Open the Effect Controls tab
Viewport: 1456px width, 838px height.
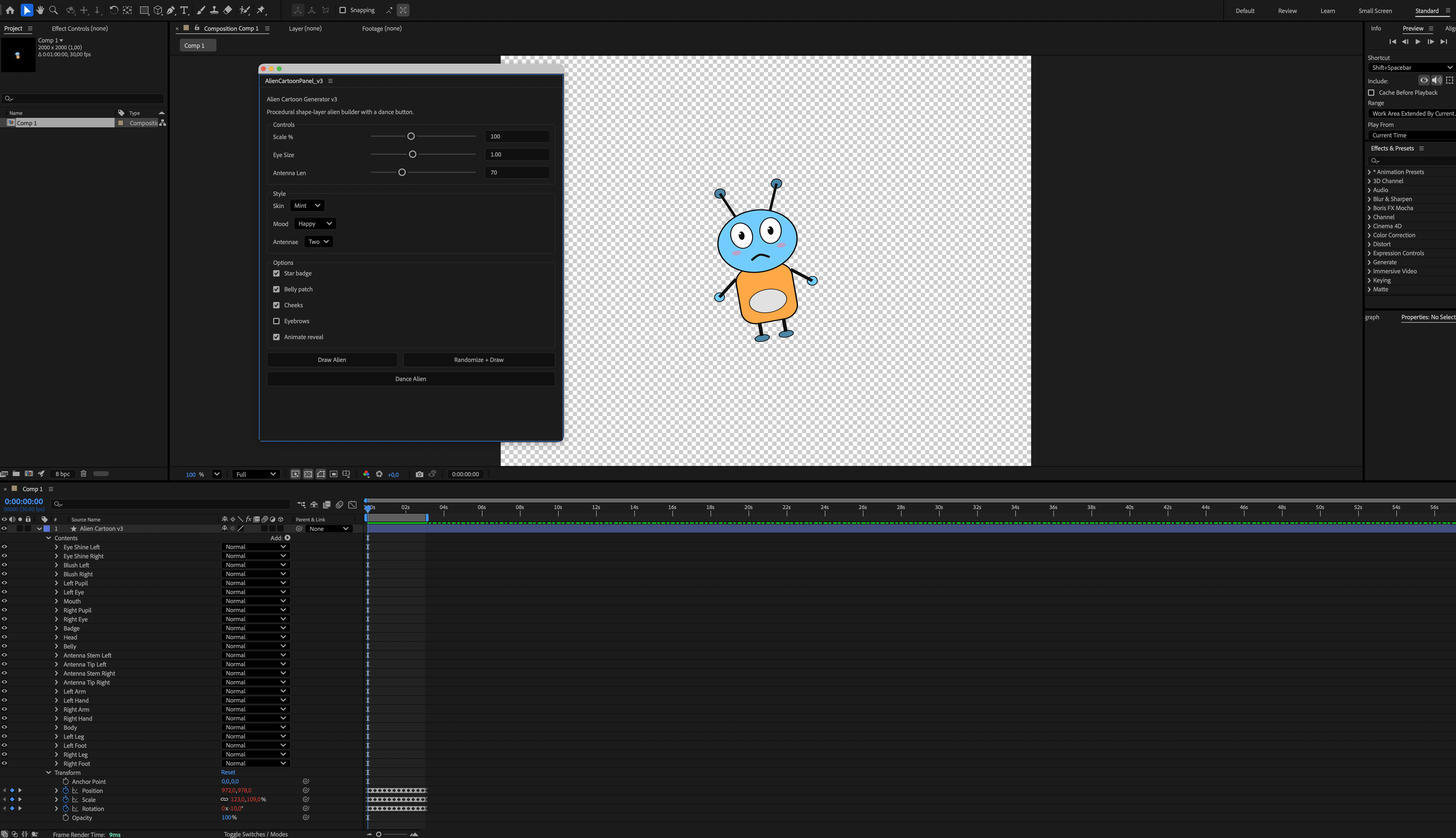click(80, 28)
